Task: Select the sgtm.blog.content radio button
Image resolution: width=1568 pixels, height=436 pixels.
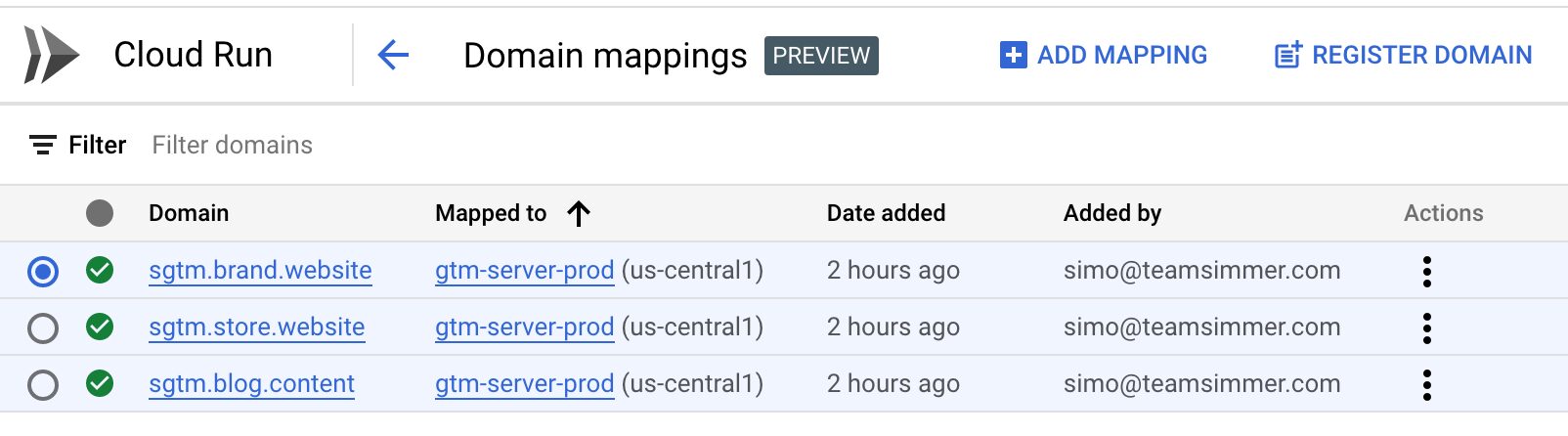Action: (43, 384)
